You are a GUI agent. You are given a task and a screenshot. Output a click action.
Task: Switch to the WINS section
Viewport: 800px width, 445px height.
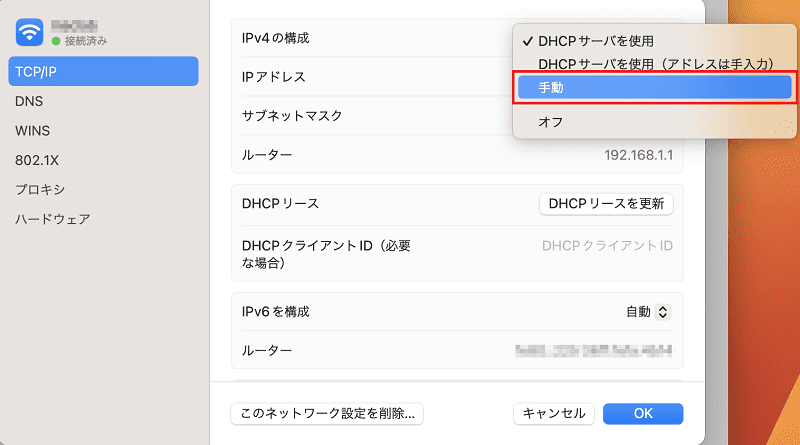point(33,131)
